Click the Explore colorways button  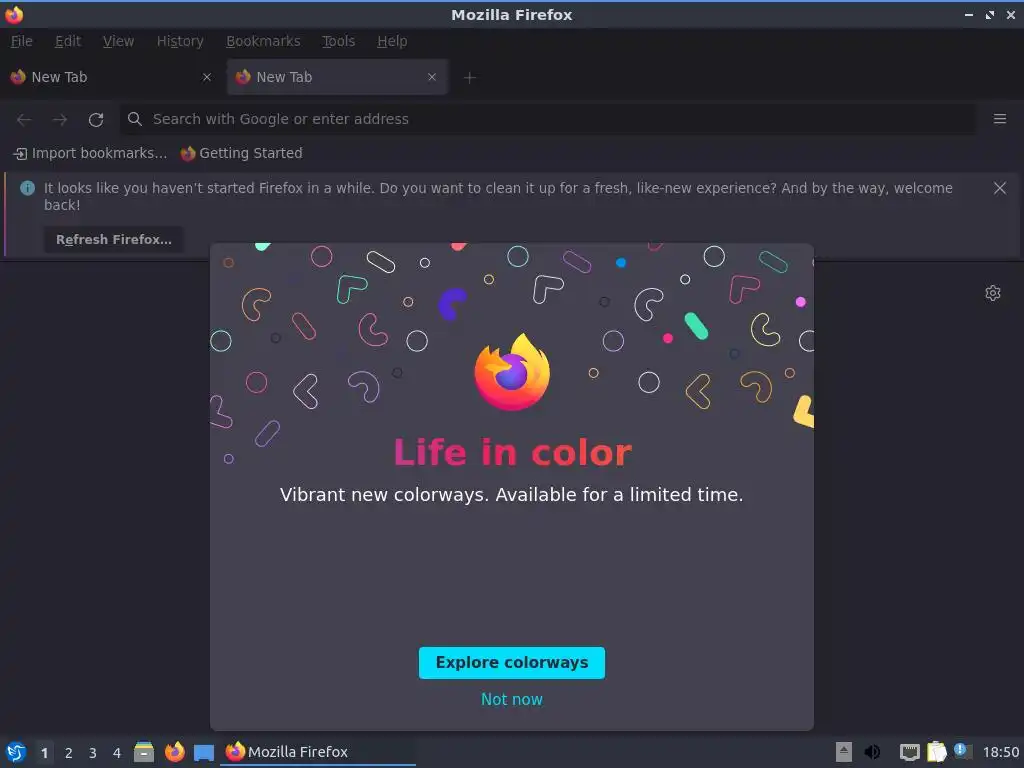(512, 663)
